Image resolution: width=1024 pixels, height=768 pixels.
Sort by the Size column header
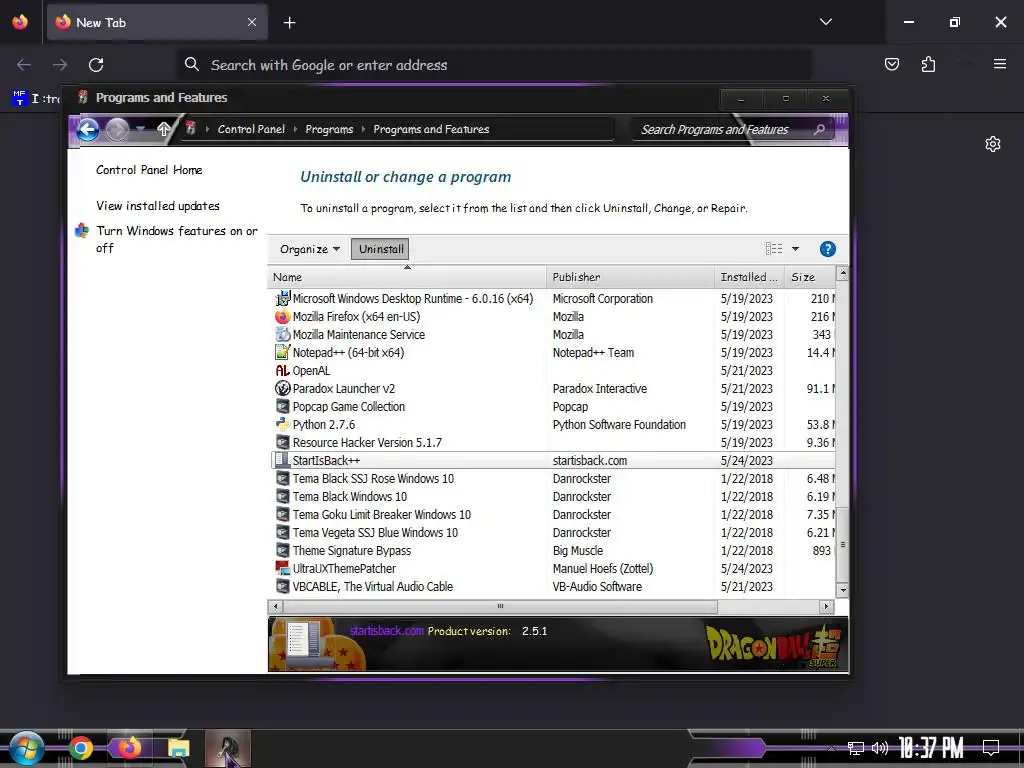810,277
